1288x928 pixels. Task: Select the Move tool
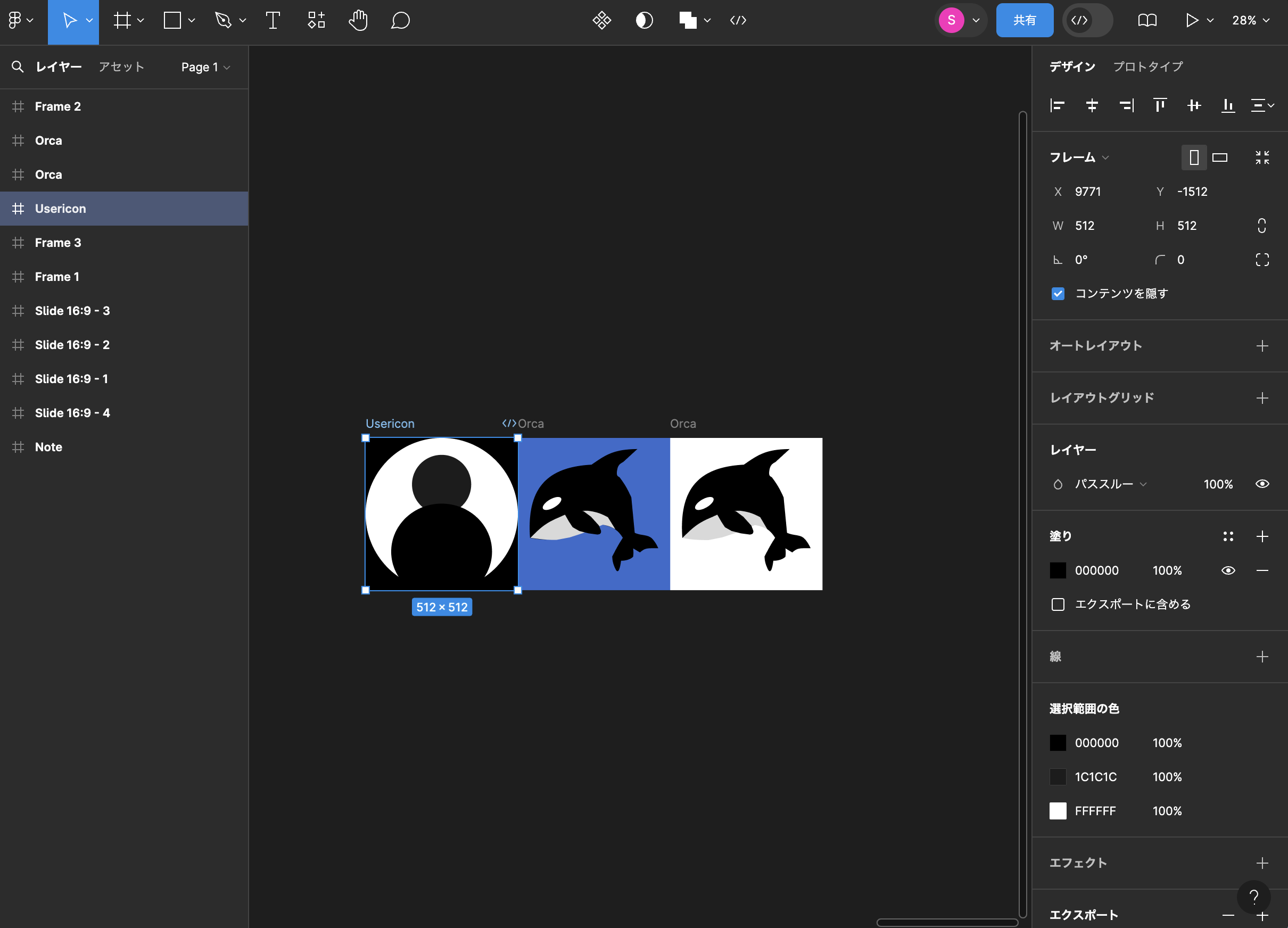tap(69, 20)
